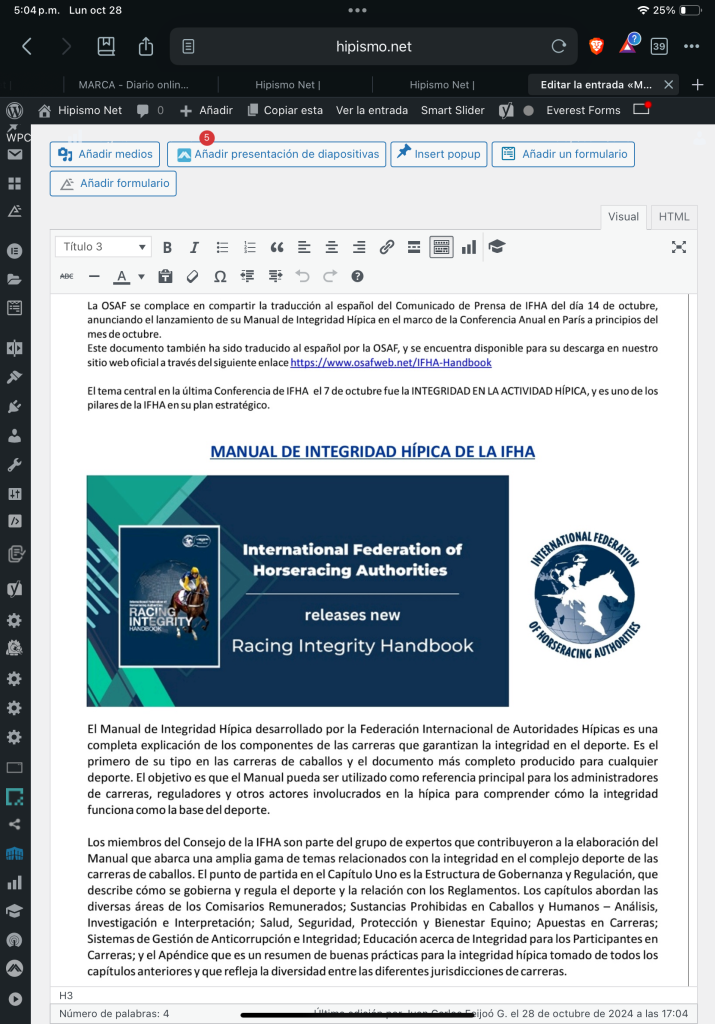
Task: Click Insert popup button
Action: [439, 154]
